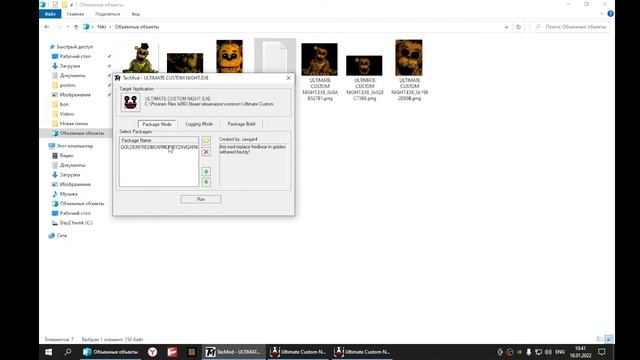Switch to TexMod taskbar button
640x360 pixels.
233,352
